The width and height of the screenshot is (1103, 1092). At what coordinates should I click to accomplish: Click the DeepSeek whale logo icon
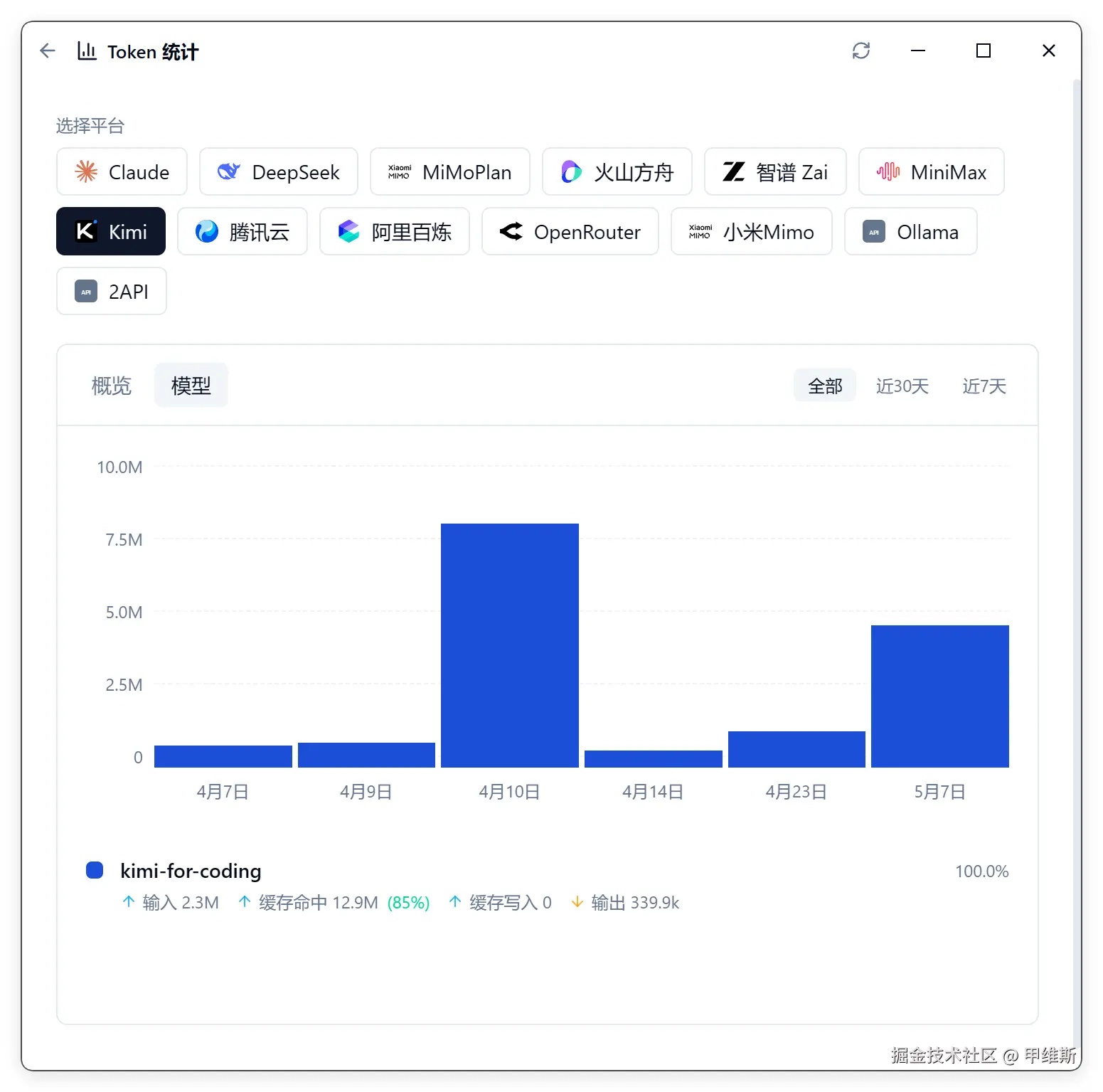229,171
